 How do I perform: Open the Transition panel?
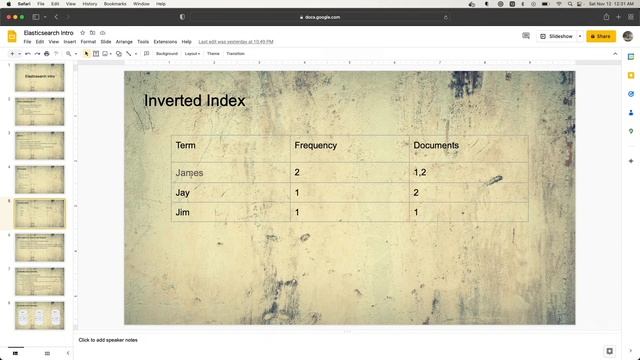pyautogui.click(x=236, y=53)
